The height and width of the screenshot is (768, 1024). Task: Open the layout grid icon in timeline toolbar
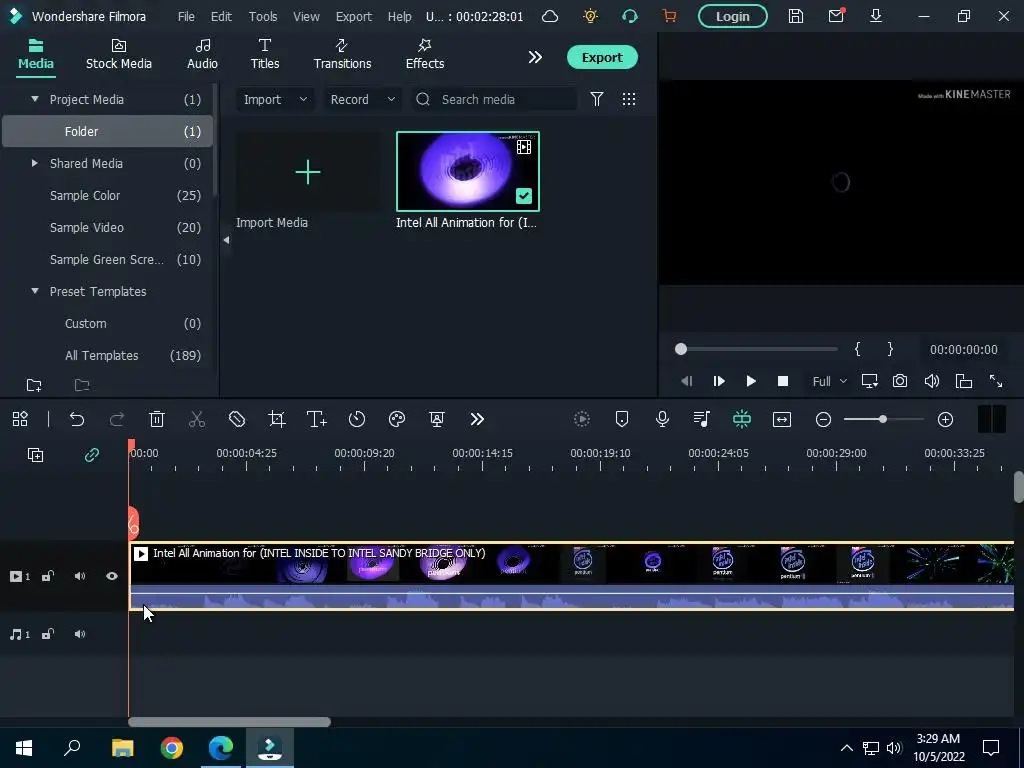pyautogui.click(x=20, y=419)
